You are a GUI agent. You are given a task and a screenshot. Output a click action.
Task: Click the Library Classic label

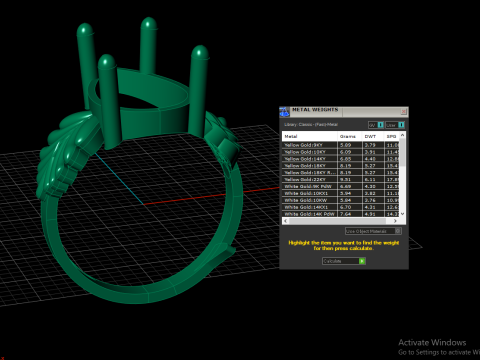pos(311,125)
